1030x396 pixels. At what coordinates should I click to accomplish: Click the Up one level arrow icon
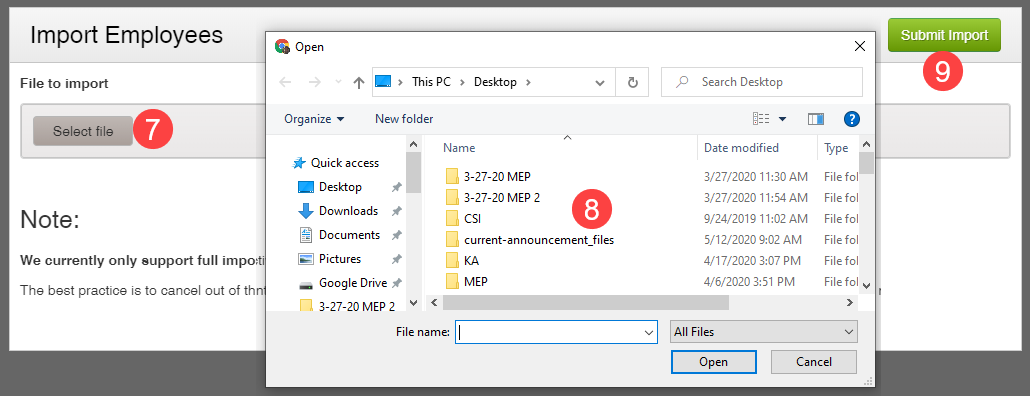[359, 82]
